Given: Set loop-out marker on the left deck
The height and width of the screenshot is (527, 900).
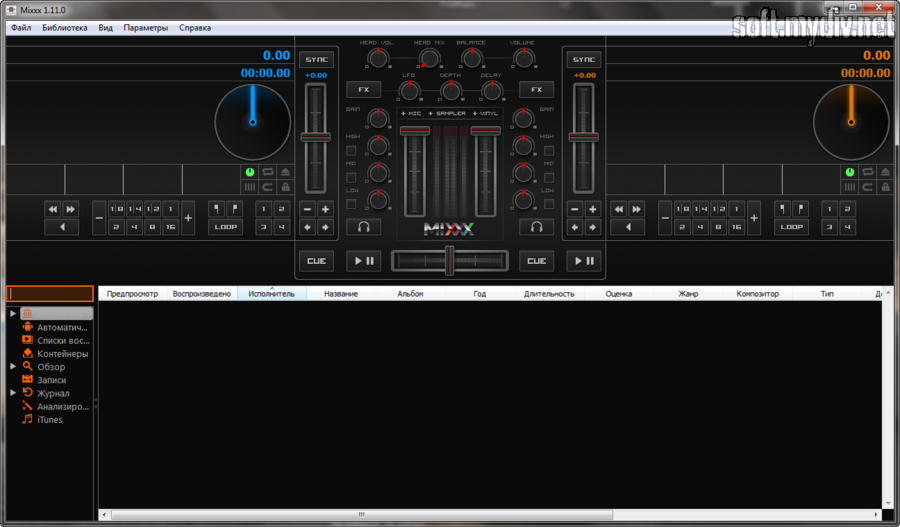Looking at the screenshot, I should coord(234,209).
